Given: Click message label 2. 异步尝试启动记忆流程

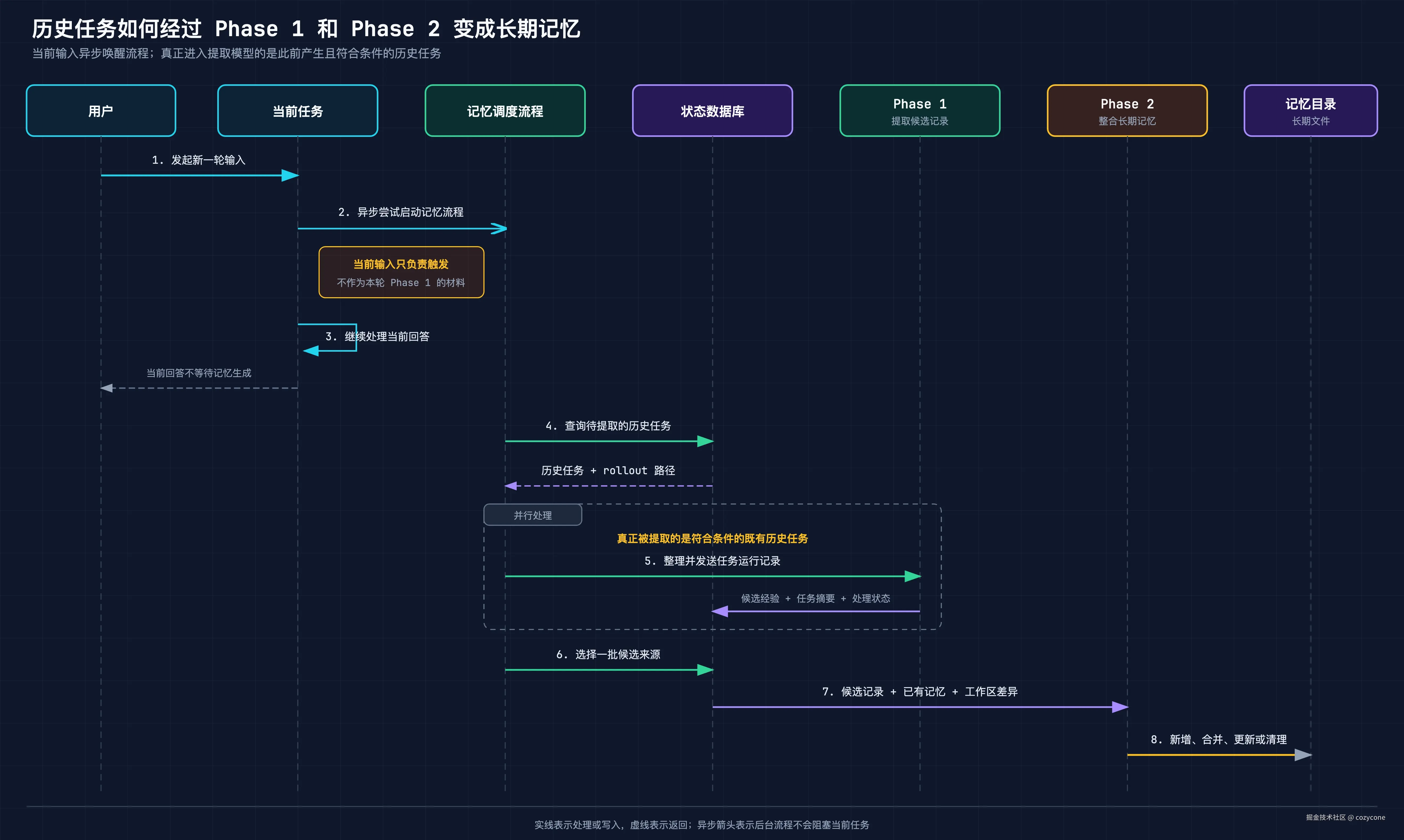Looking at the screenshot, I should click(x=401, y=212).
